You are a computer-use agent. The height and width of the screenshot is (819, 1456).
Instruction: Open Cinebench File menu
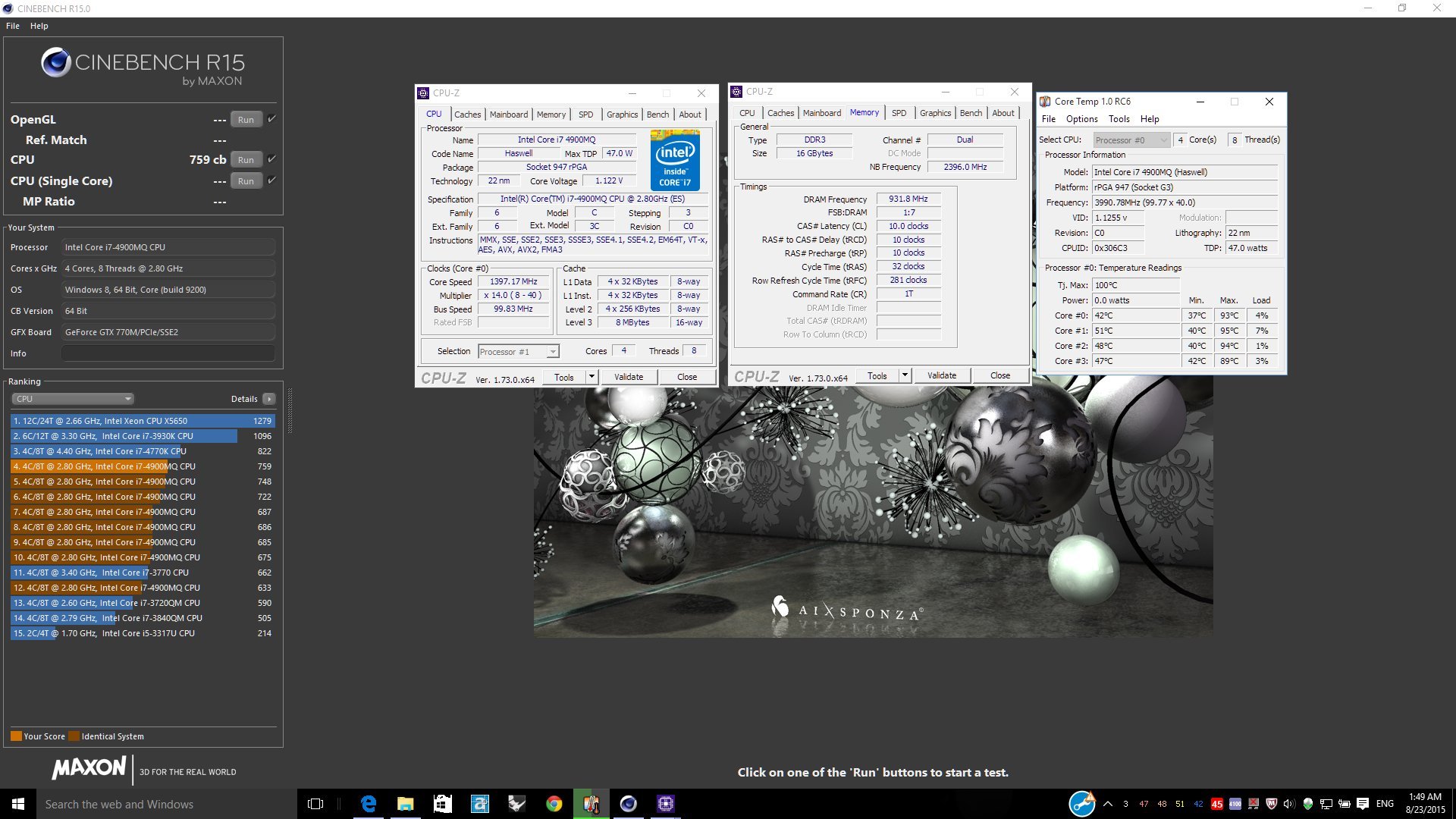coord(13,26)
